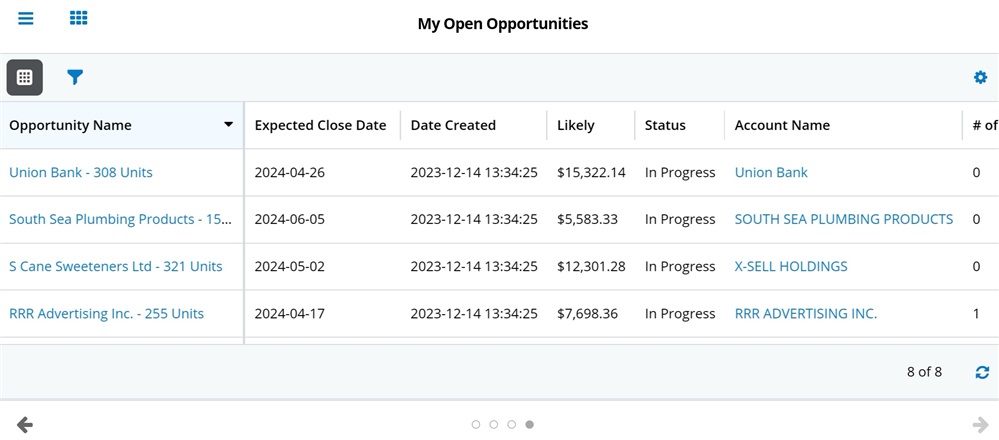Open Union Bank - 308 Units opportunity
The width and height of the screenshot is (999, 440).
tap(81, 172)
